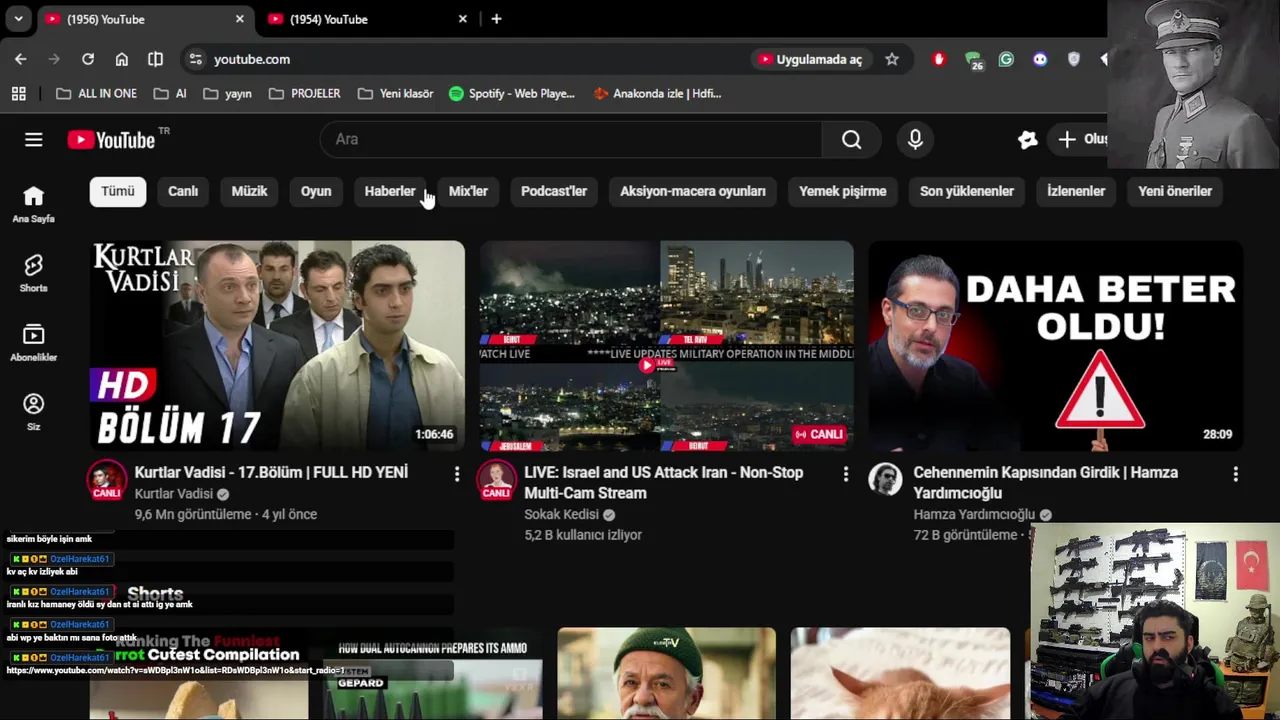Select the Son yüklenenler chip
1280x720 pixels.
click(967, 191)
